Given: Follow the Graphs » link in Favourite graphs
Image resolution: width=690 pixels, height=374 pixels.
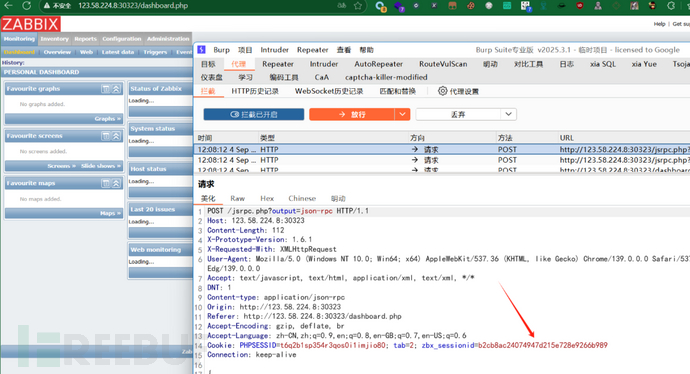Looking at the screenshot, I should [x=107, y=119].
